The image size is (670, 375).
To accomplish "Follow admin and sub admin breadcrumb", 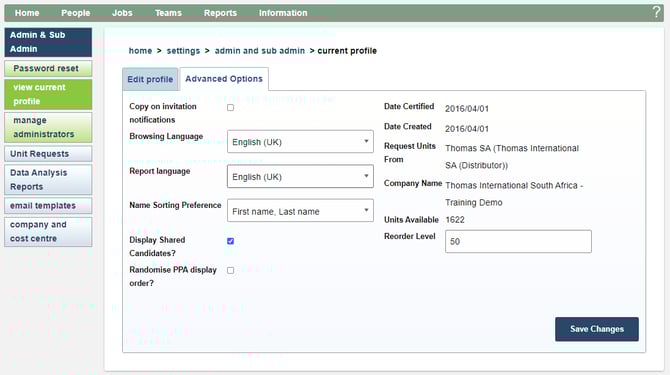I will pos(259,51).
